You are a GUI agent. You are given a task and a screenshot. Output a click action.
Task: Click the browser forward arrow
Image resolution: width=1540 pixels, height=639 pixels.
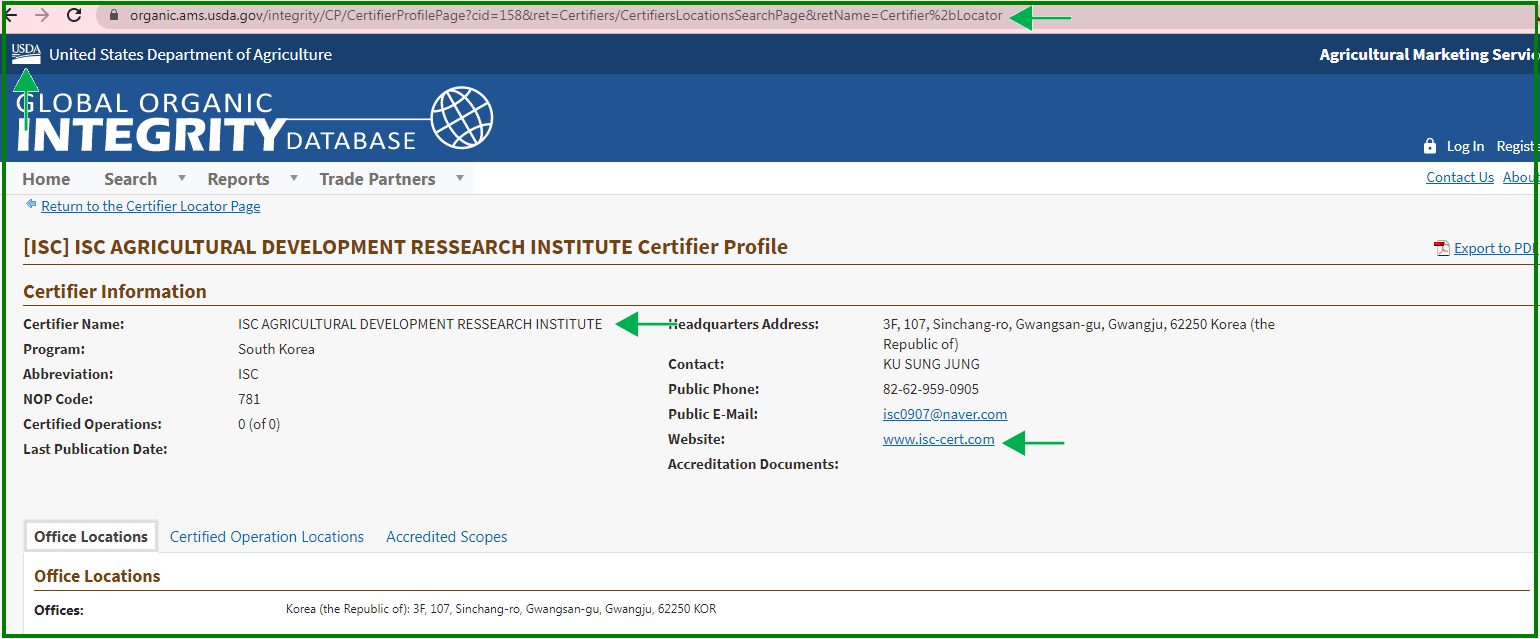click(42, 15)
